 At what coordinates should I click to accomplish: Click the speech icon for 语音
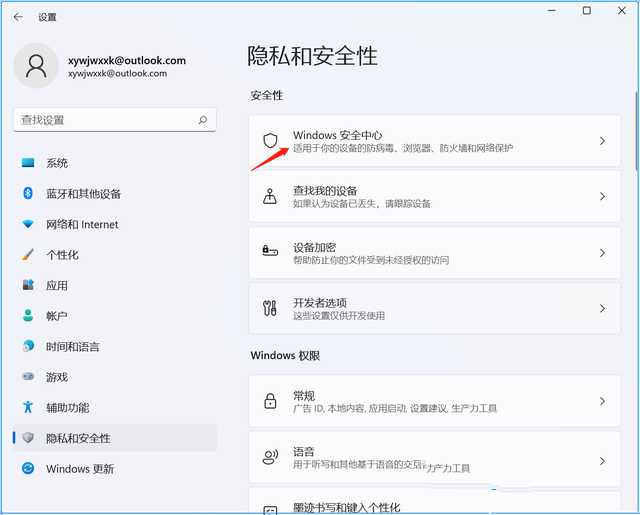coord(270,457)
